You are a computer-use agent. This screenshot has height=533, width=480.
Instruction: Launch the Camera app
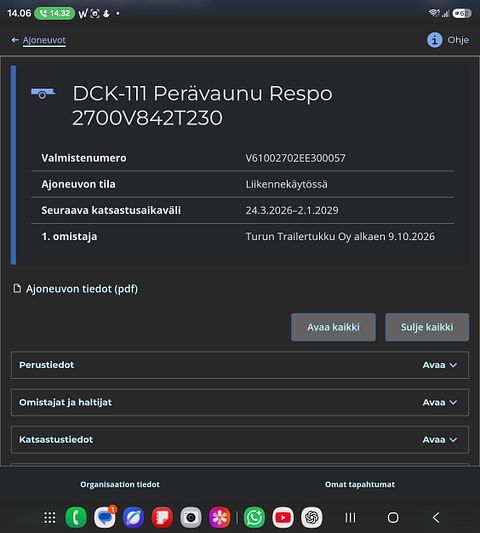(191, 517)
